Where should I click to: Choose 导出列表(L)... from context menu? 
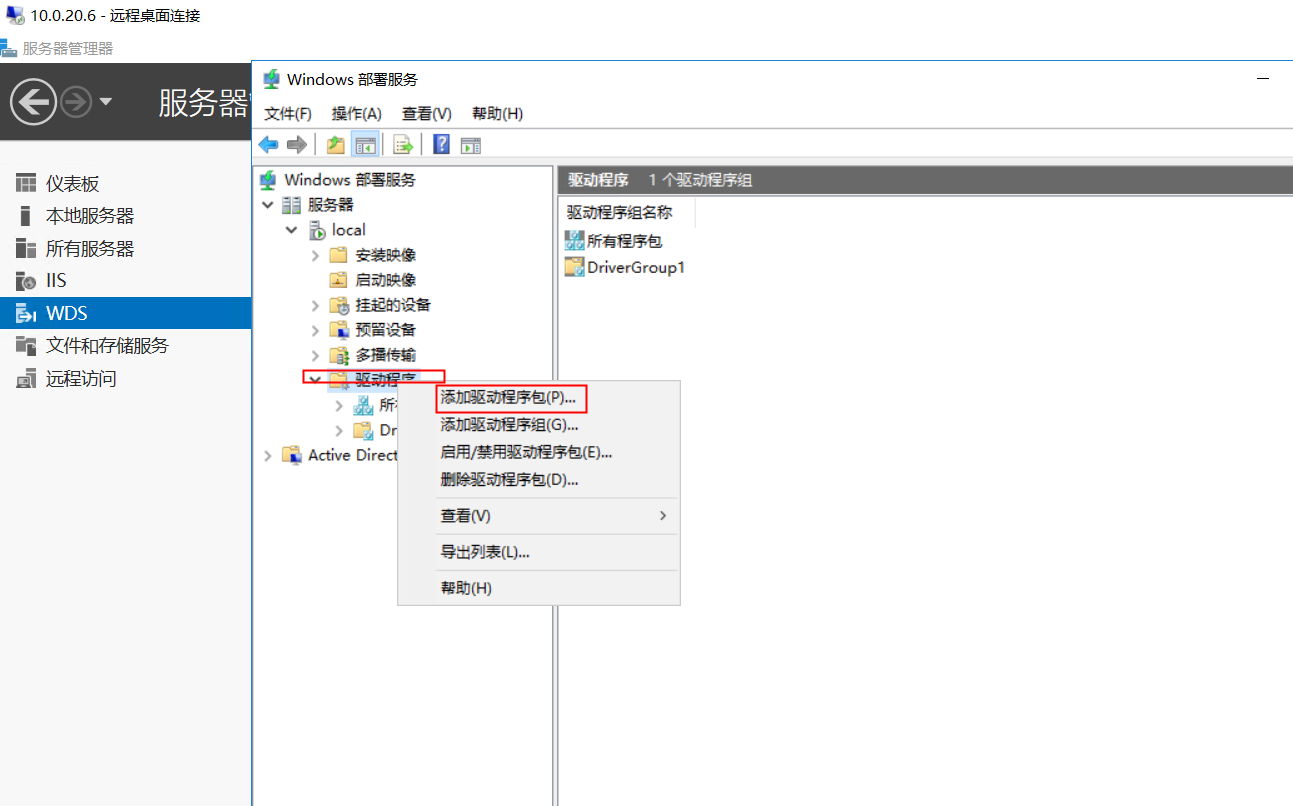(x=539, y=552)
